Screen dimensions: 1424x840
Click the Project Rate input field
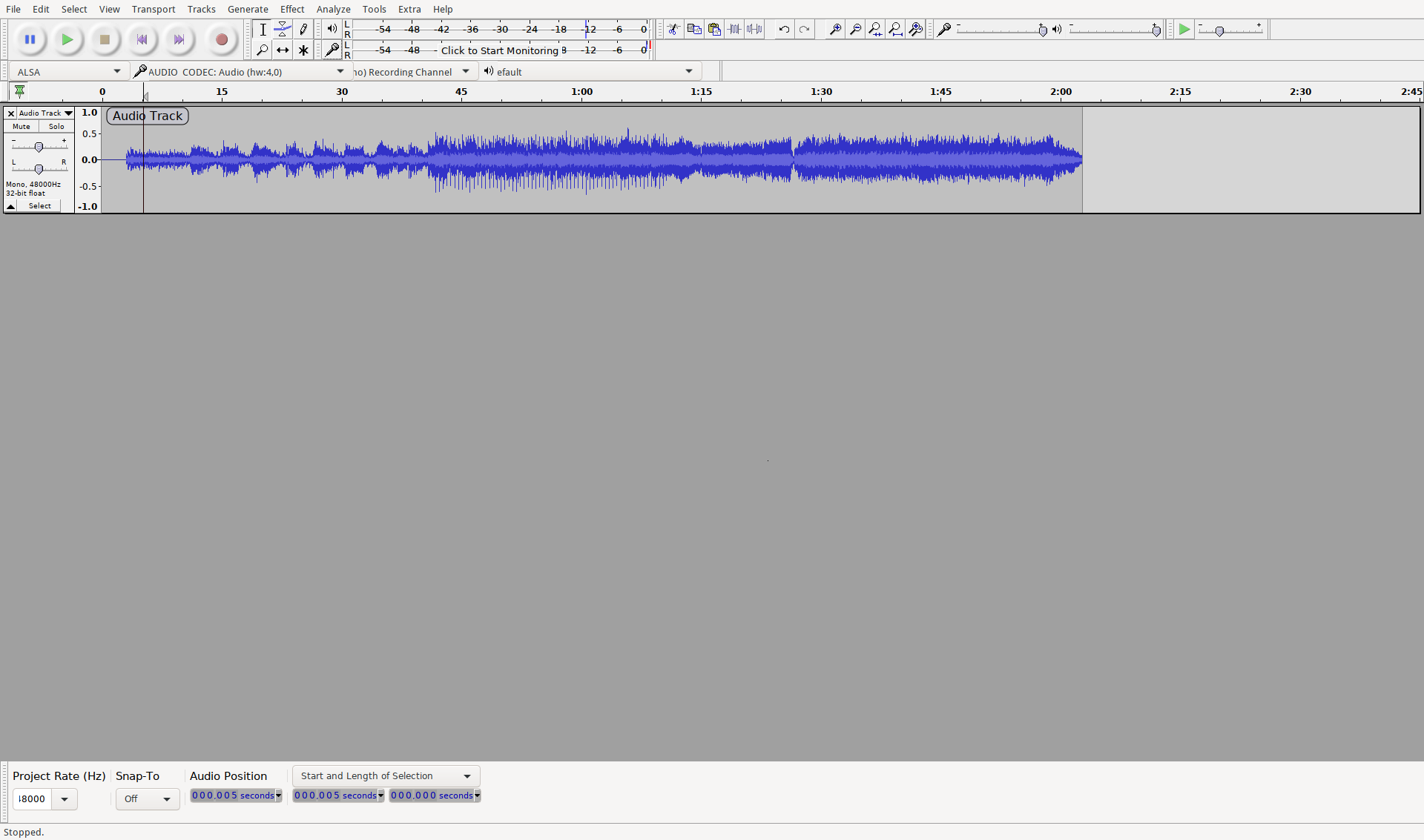click(x=32, y=799)
